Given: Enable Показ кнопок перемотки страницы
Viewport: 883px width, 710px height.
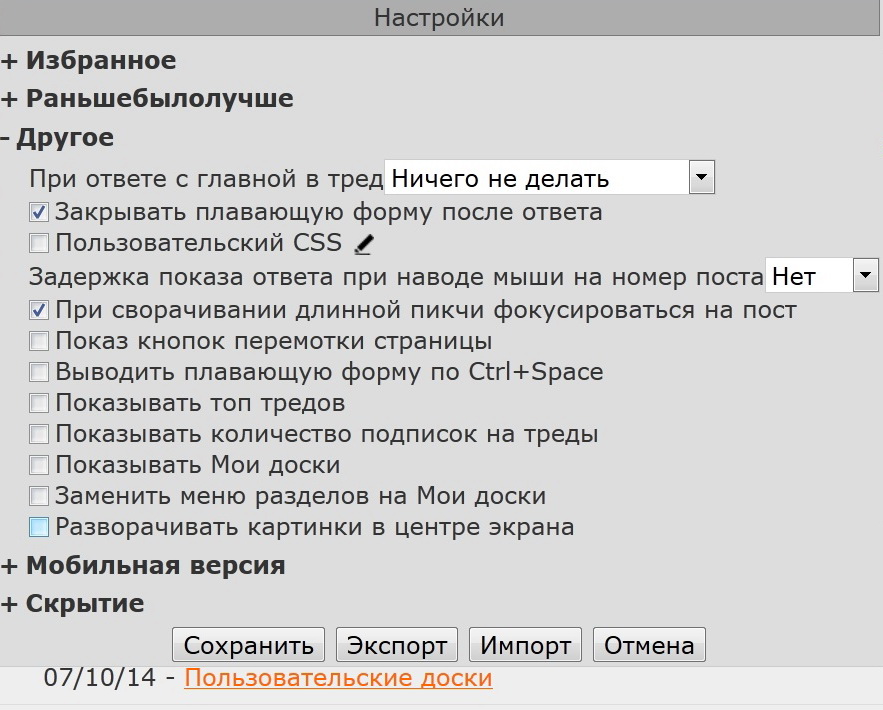Looking at the screenshot, I should point(39,342).
